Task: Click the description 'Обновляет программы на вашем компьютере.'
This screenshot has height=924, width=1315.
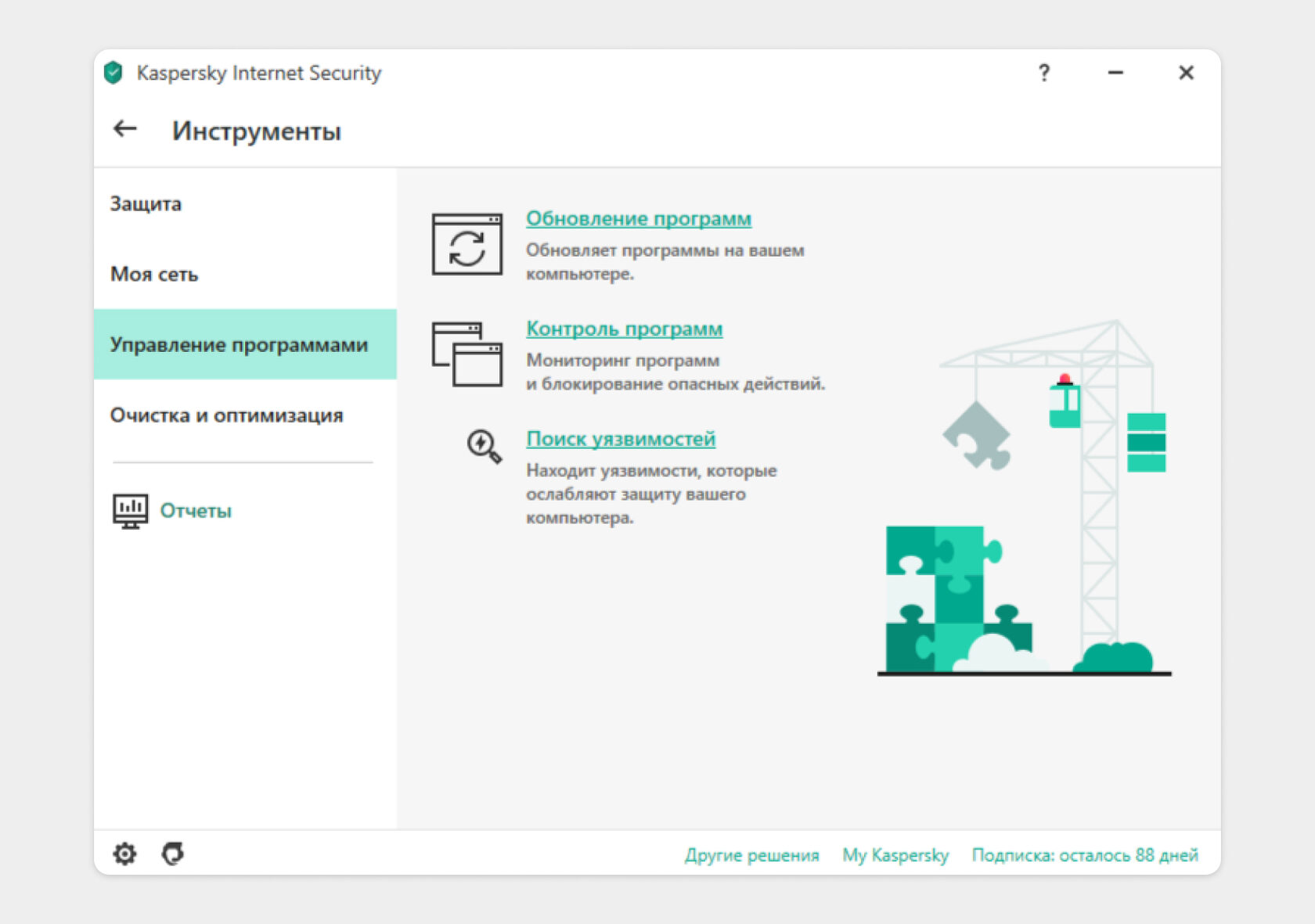Action: (x=665, y=262)
